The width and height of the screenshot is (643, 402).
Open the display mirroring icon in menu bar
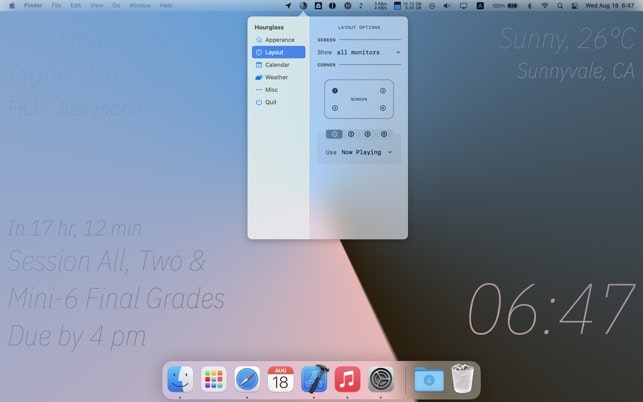[x=463, y=6]
